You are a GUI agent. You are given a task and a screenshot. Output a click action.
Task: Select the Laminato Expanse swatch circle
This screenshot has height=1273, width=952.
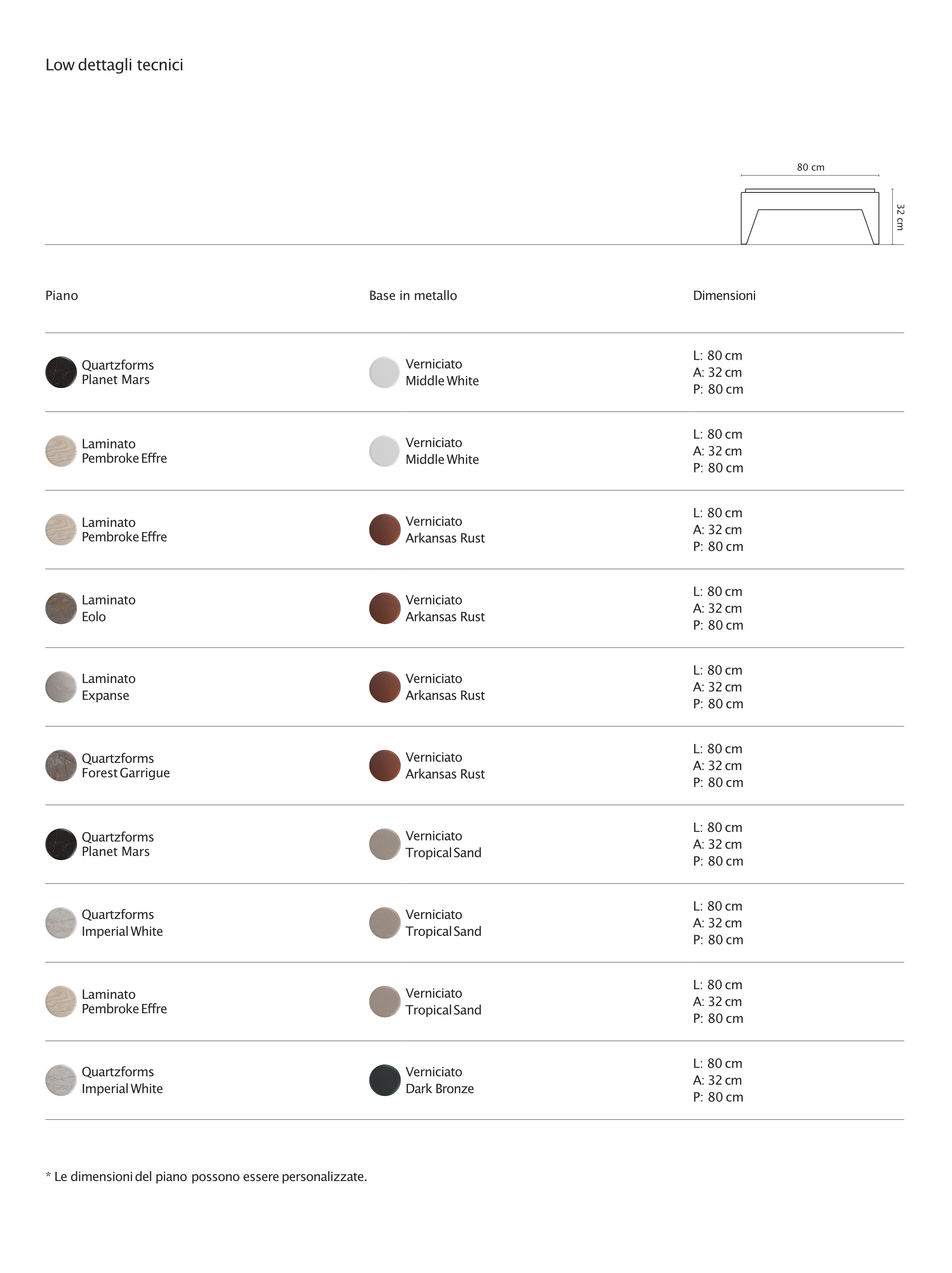pos(61,687)
